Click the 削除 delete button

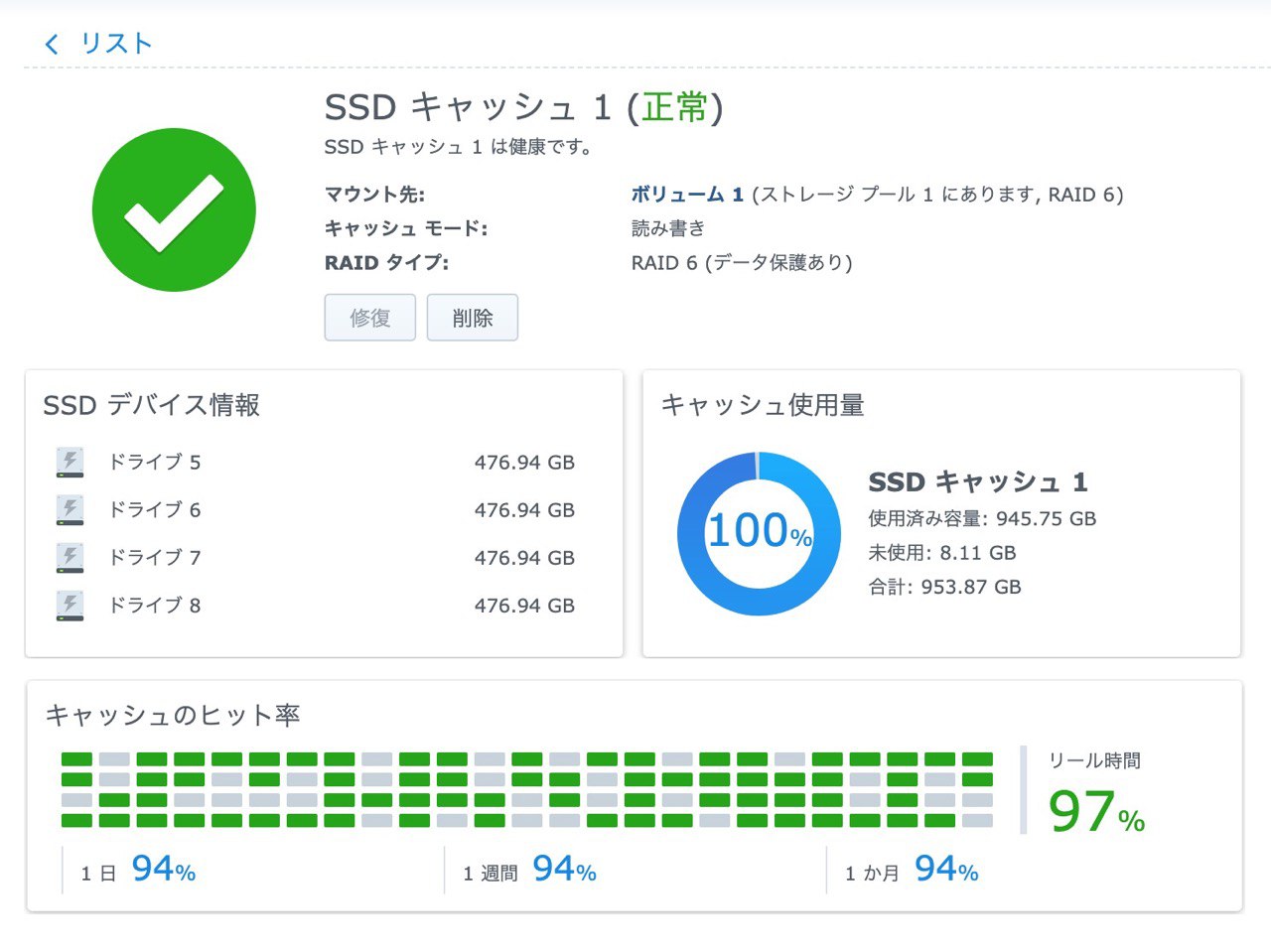click(x=473, y=318)
